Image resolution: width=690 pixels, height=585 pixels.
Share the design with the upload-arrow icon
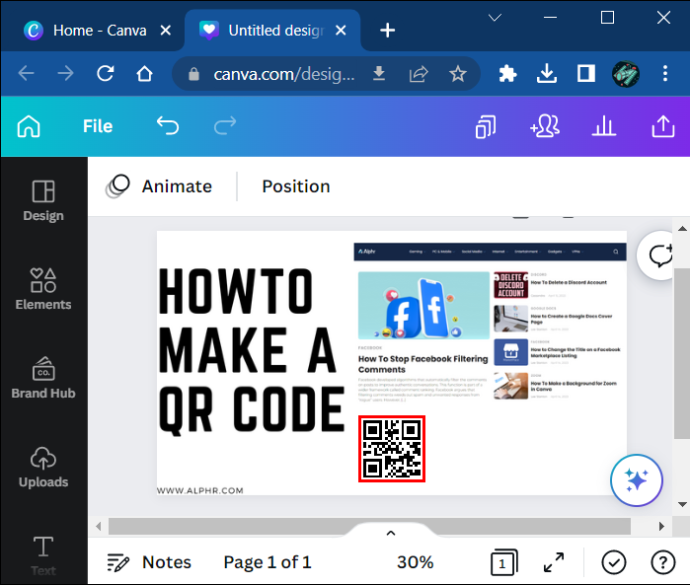pos(663,126)
